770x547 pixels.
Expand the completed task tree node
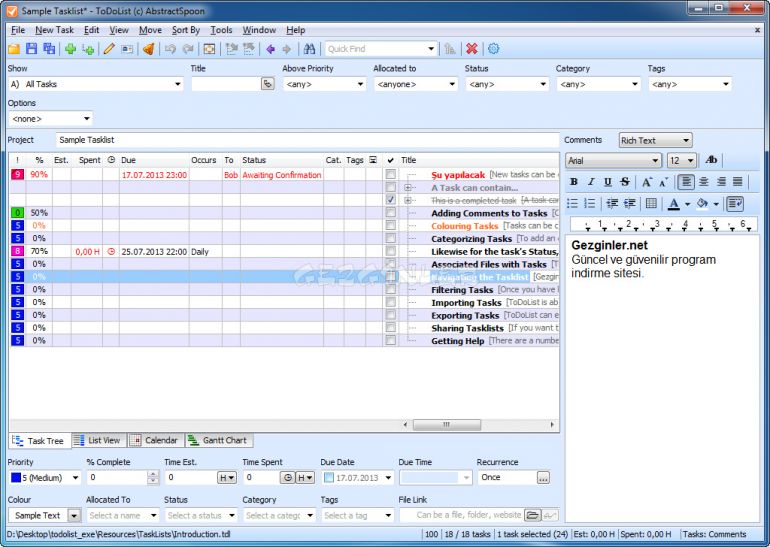pyautogui.click(x=408, y=200)
